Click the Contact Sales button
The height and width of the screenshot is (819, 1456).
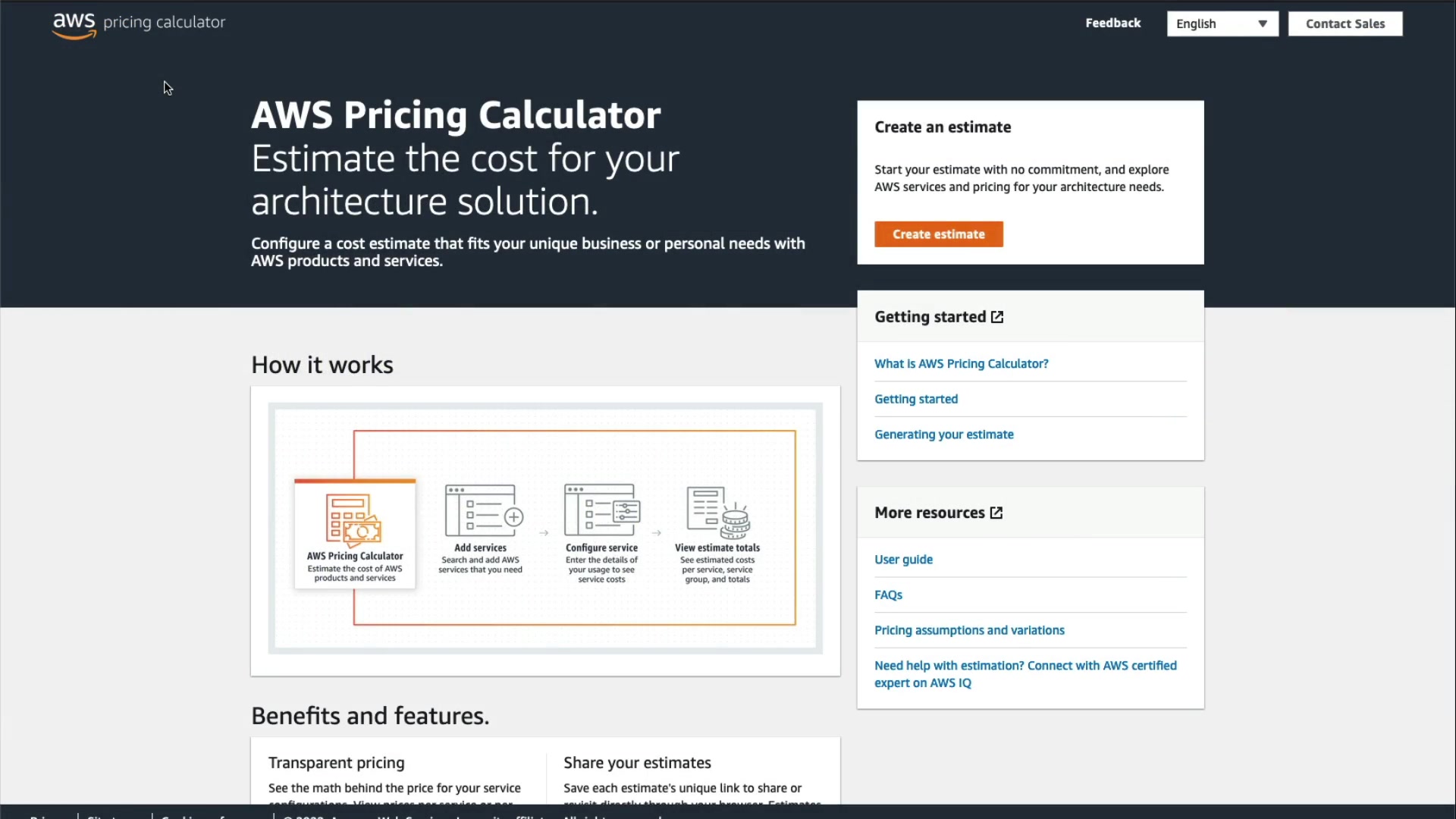pos(1345,24)
